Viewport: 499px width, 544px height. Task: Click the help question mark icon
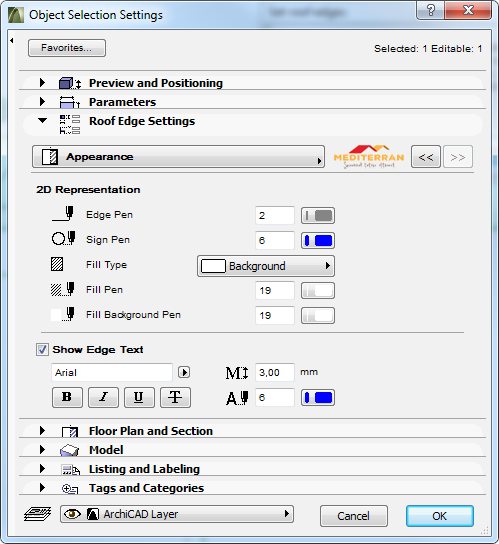[430, 10]
